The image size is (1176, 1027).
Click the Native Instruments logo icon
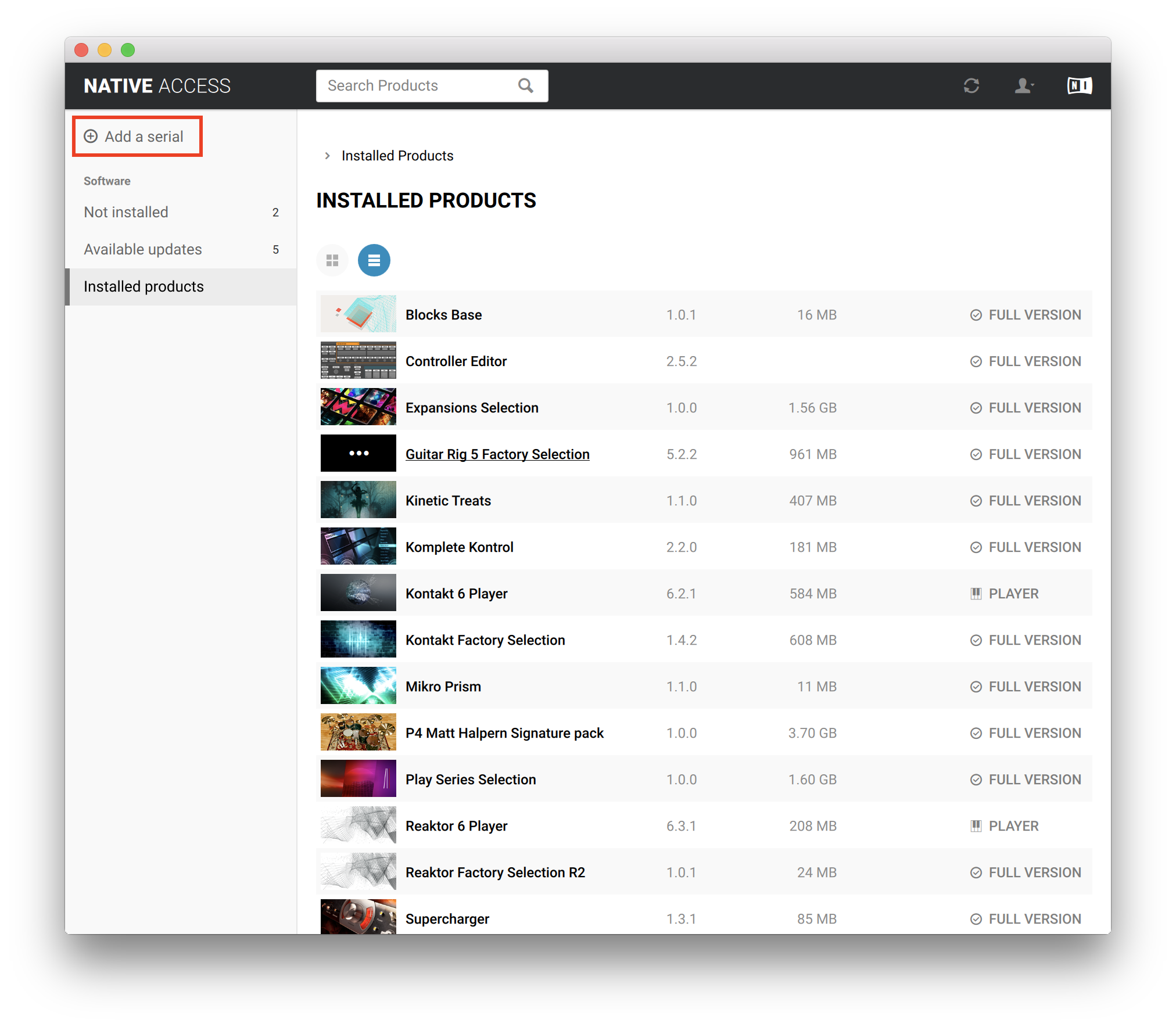1079,86
